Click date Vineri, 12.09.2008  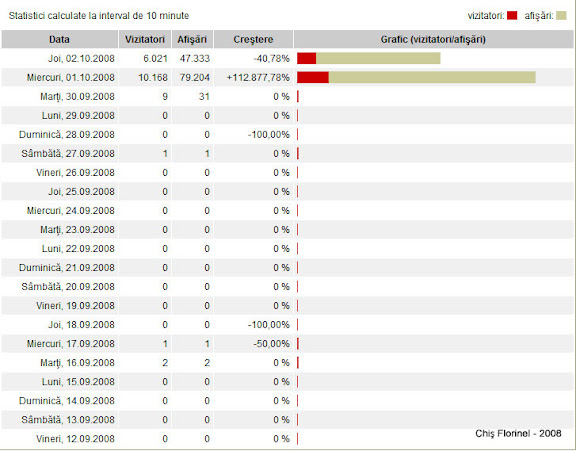(75, 439)
